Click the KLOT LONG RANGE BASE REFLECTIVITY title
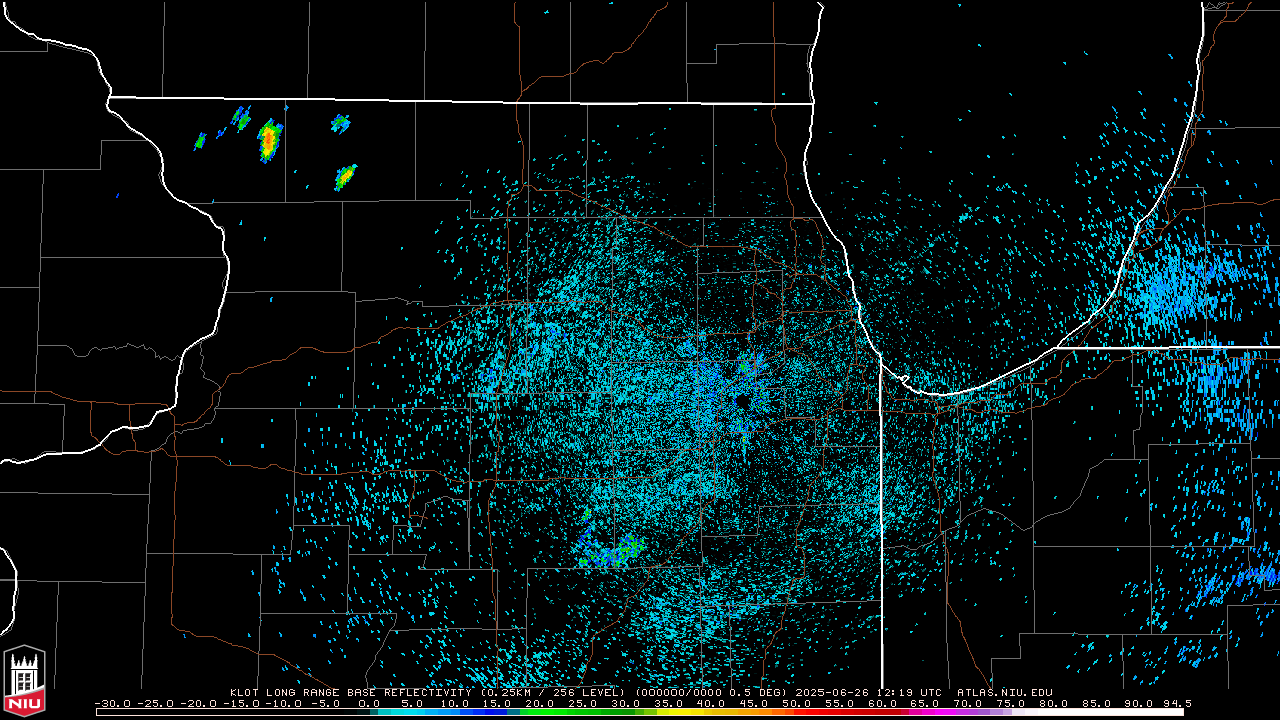 350,692
